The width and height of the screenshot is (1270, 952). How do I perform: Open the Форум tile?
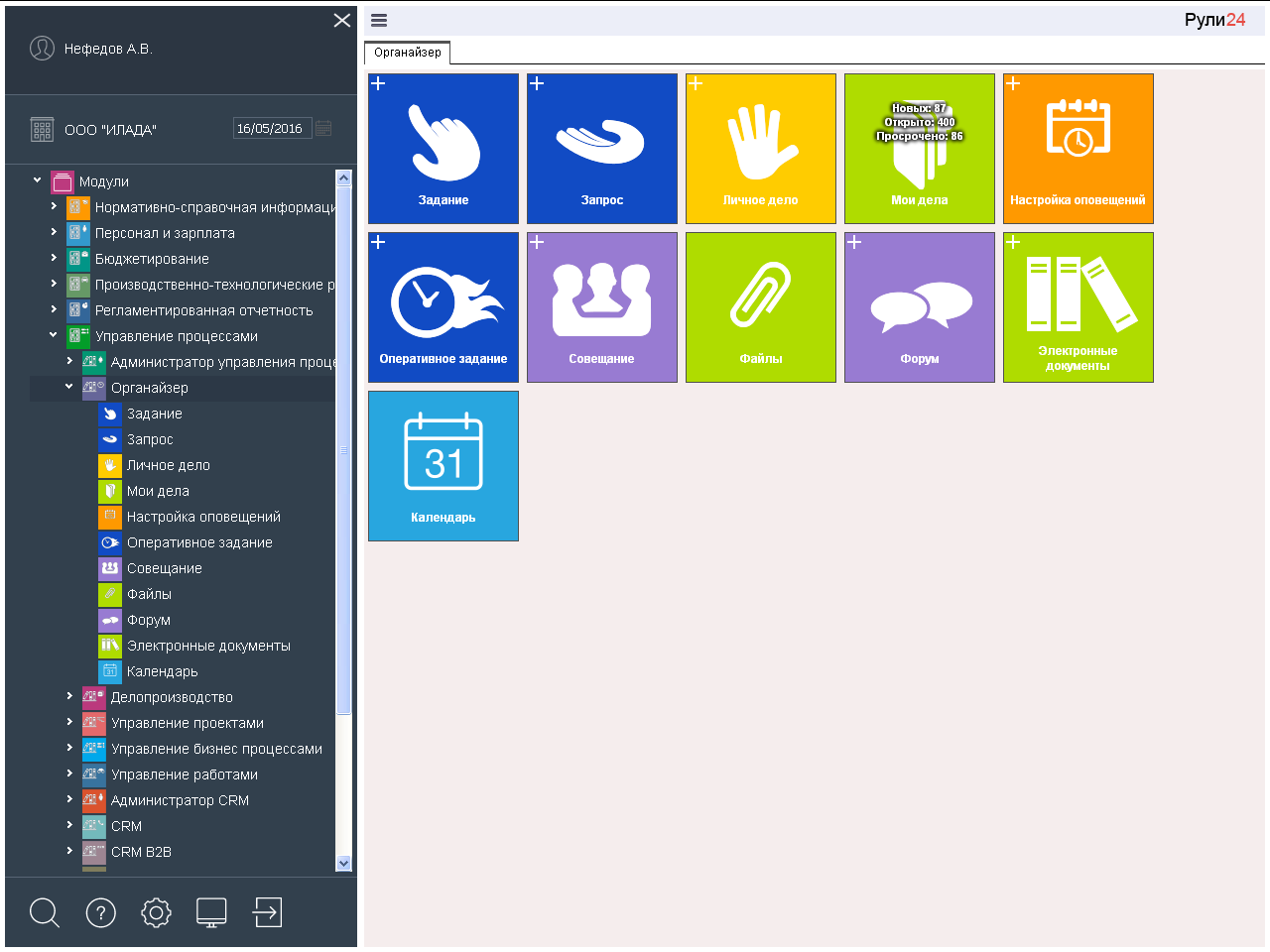click(x=920, y=307)
